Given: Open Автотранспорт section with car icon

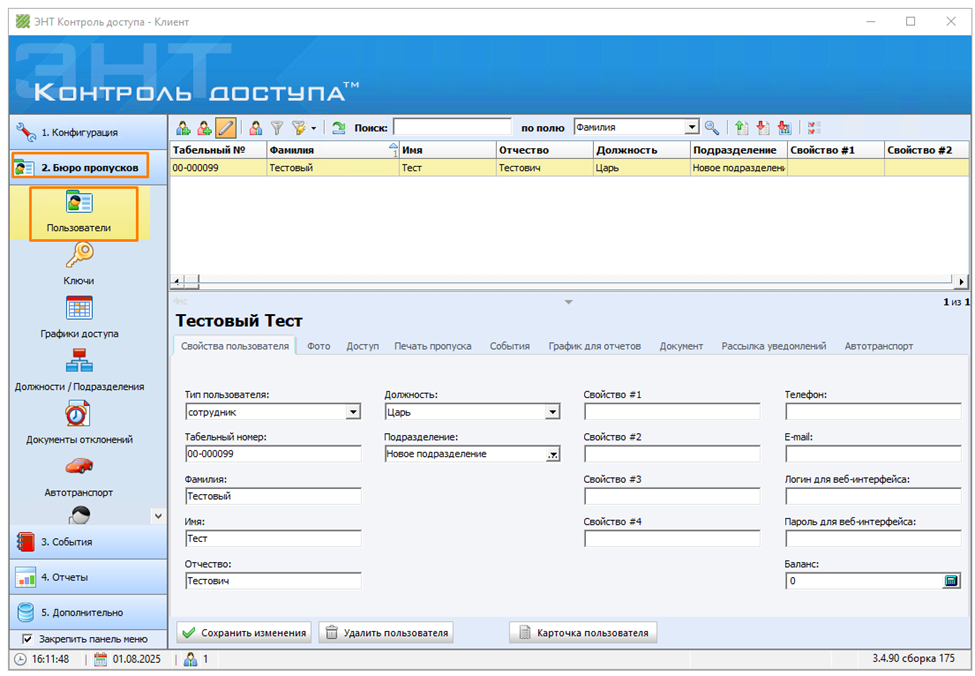Looking at the screenshot, I should click(x=79, y=476).
